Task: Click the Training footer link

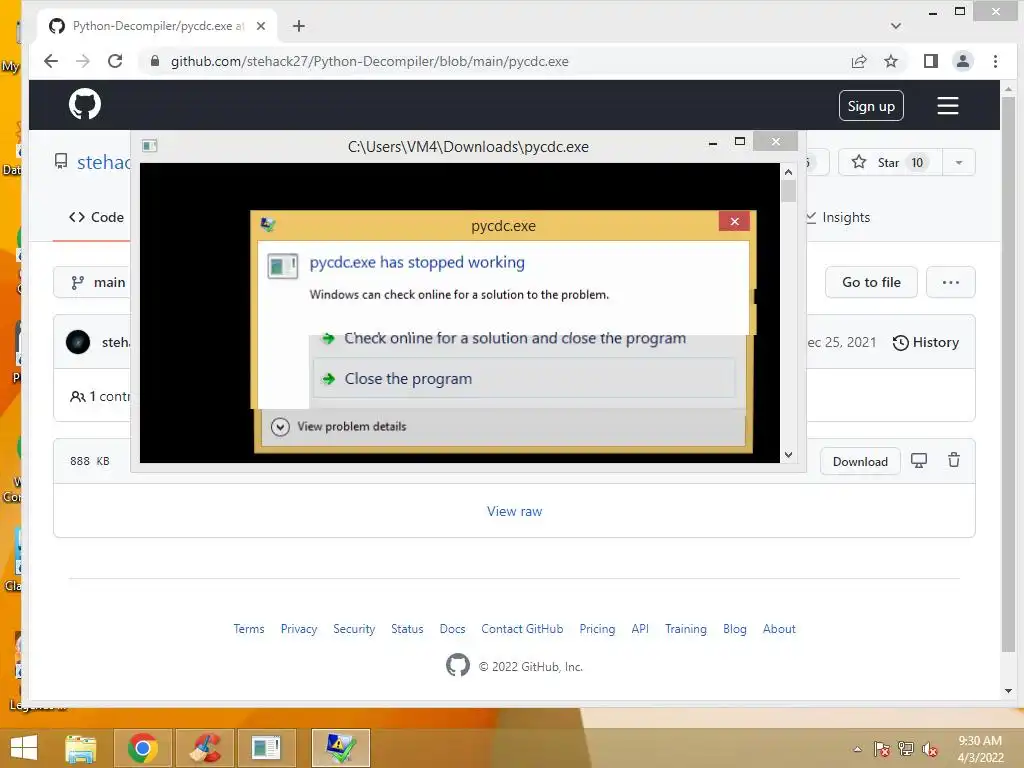Action: point(686,629)
